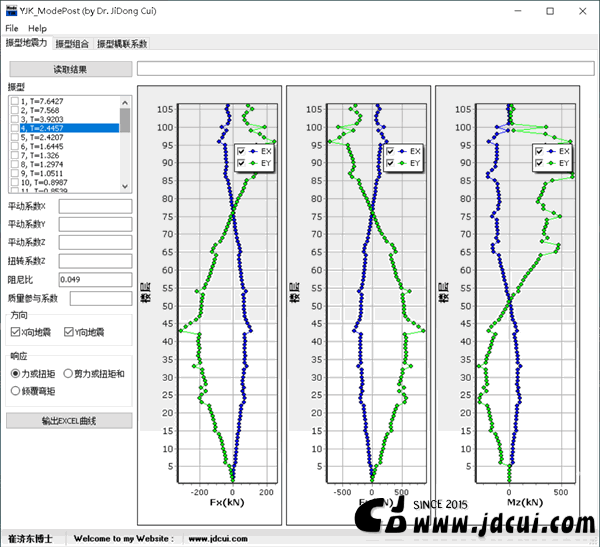Minimize the YJK_ModePost window
600x547 pixels.
[x=518, y=11]
